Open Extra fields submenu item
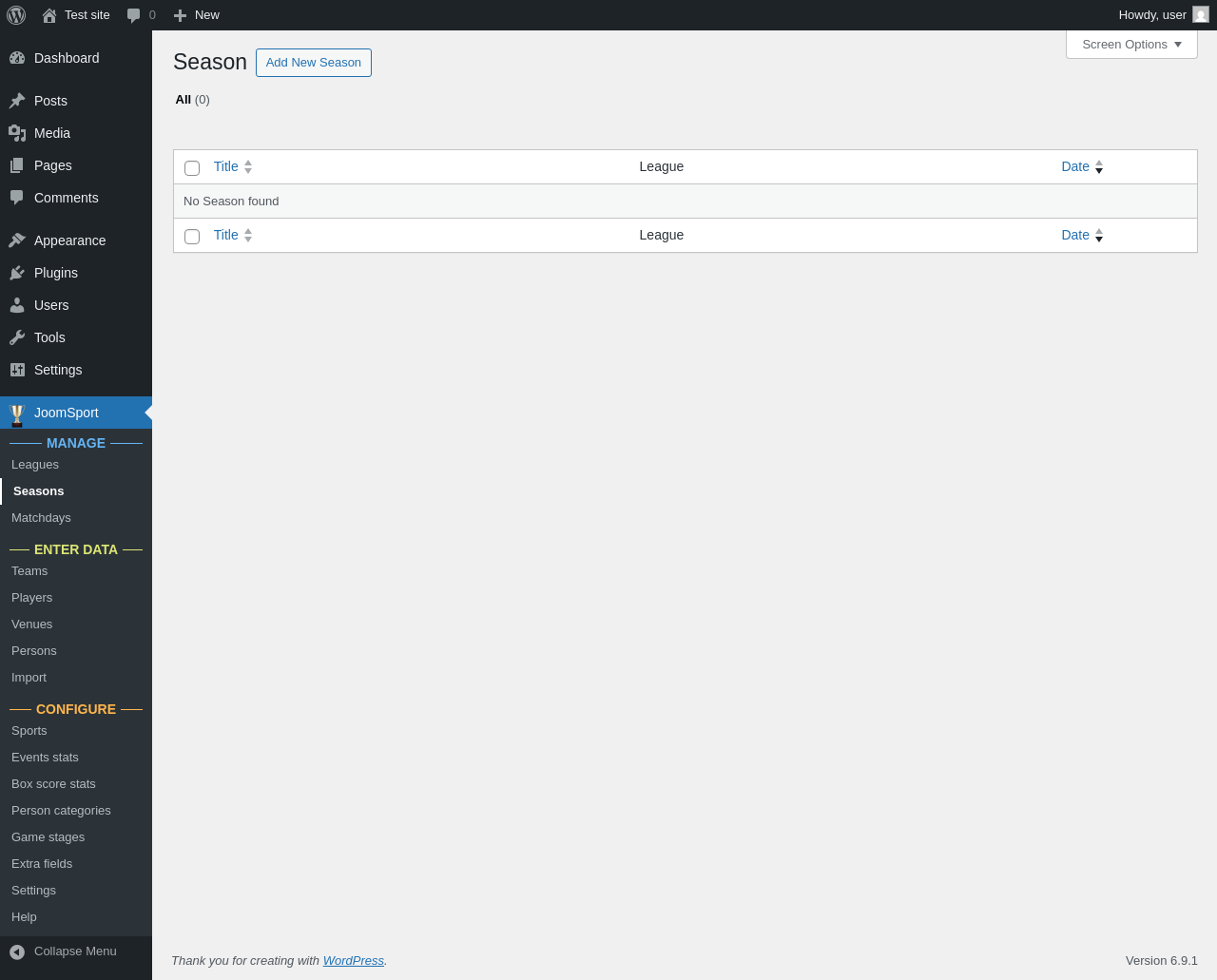This screenshot has height=980, width=1217. [x=42, y=864]
